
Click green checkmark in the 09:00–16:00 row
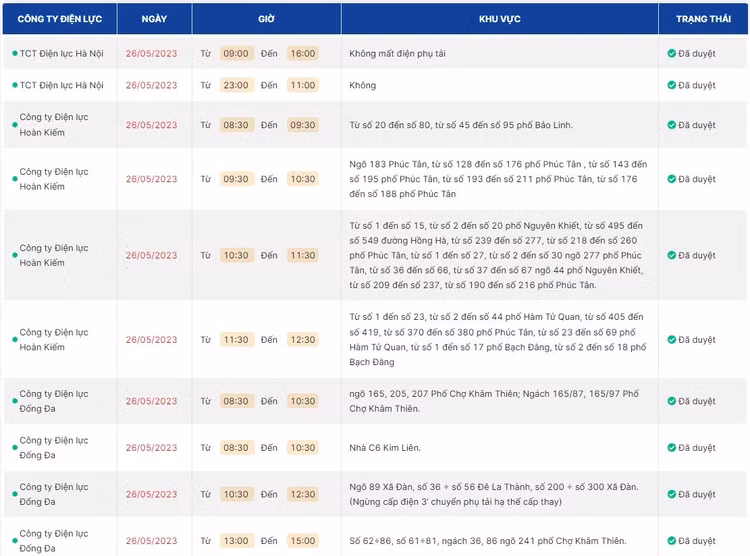[x=672, y=54]
